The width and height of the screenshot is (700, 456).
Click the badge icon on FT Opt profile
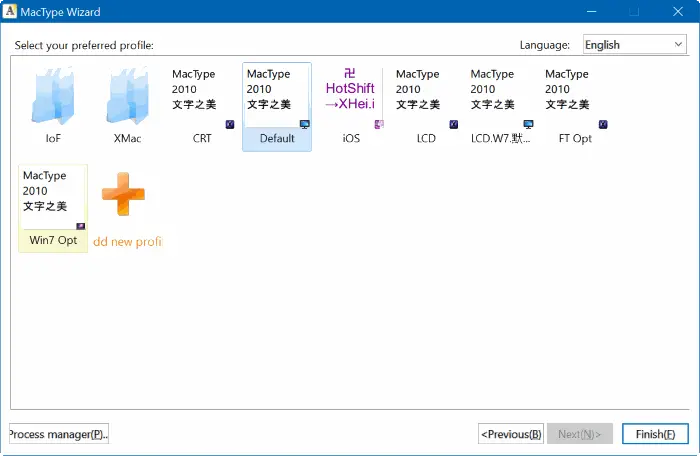603,124
